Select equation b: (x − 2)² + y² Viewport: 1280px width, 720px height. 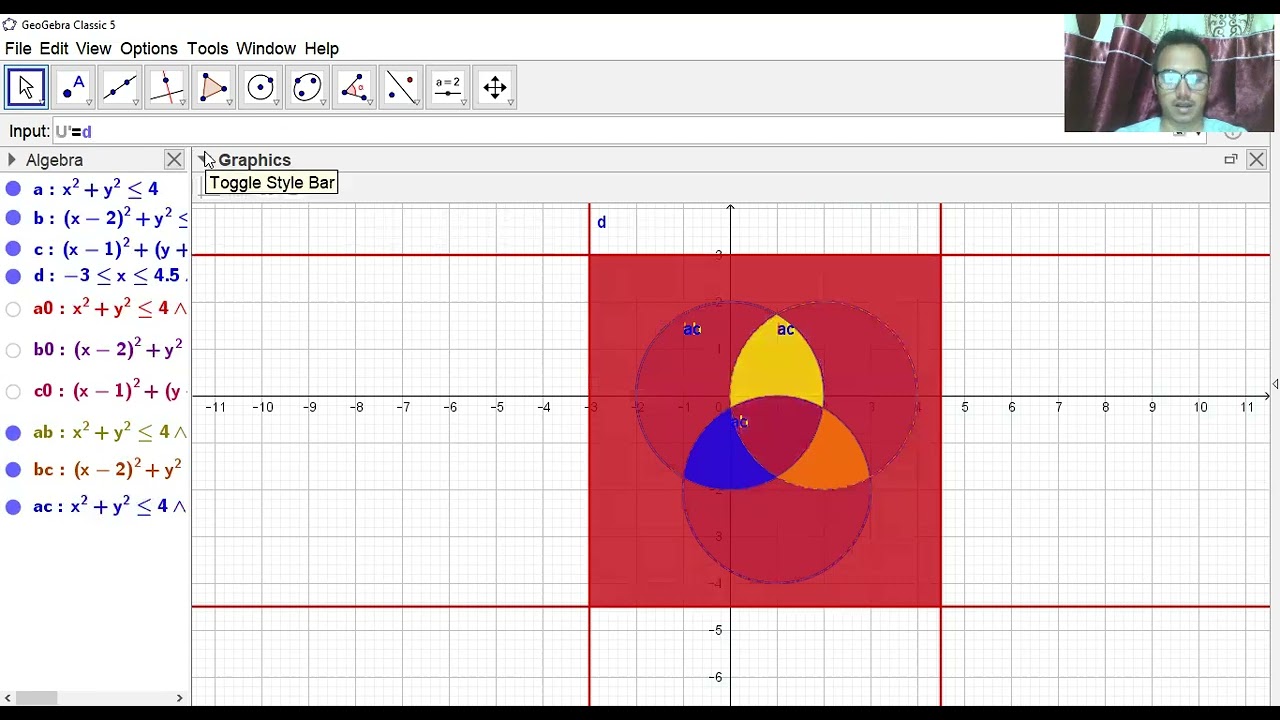pyautogui.click(x=110, y=218)
